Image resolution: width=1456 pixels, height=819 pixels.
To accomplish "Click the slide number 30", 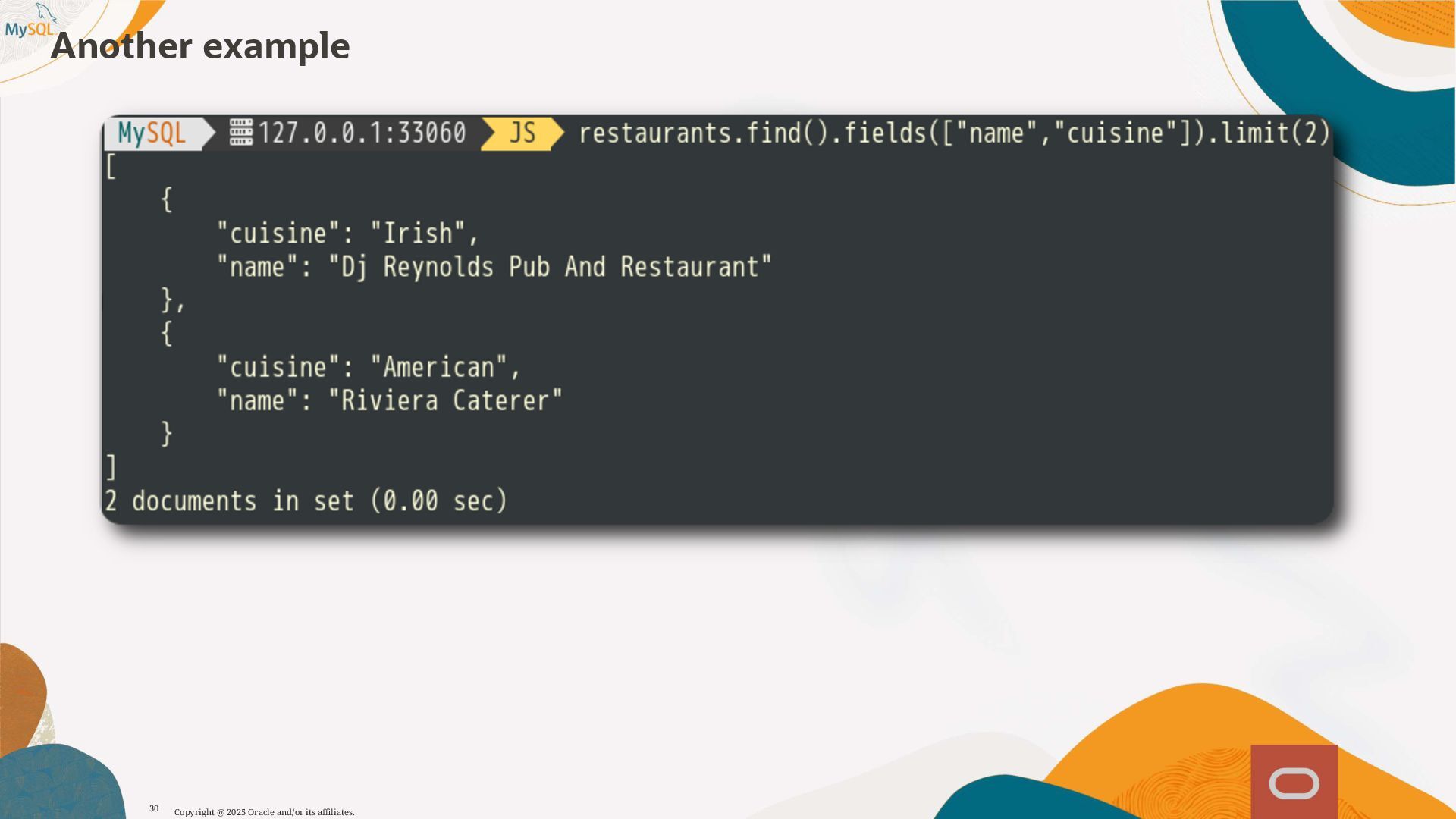I will (154, 808).
